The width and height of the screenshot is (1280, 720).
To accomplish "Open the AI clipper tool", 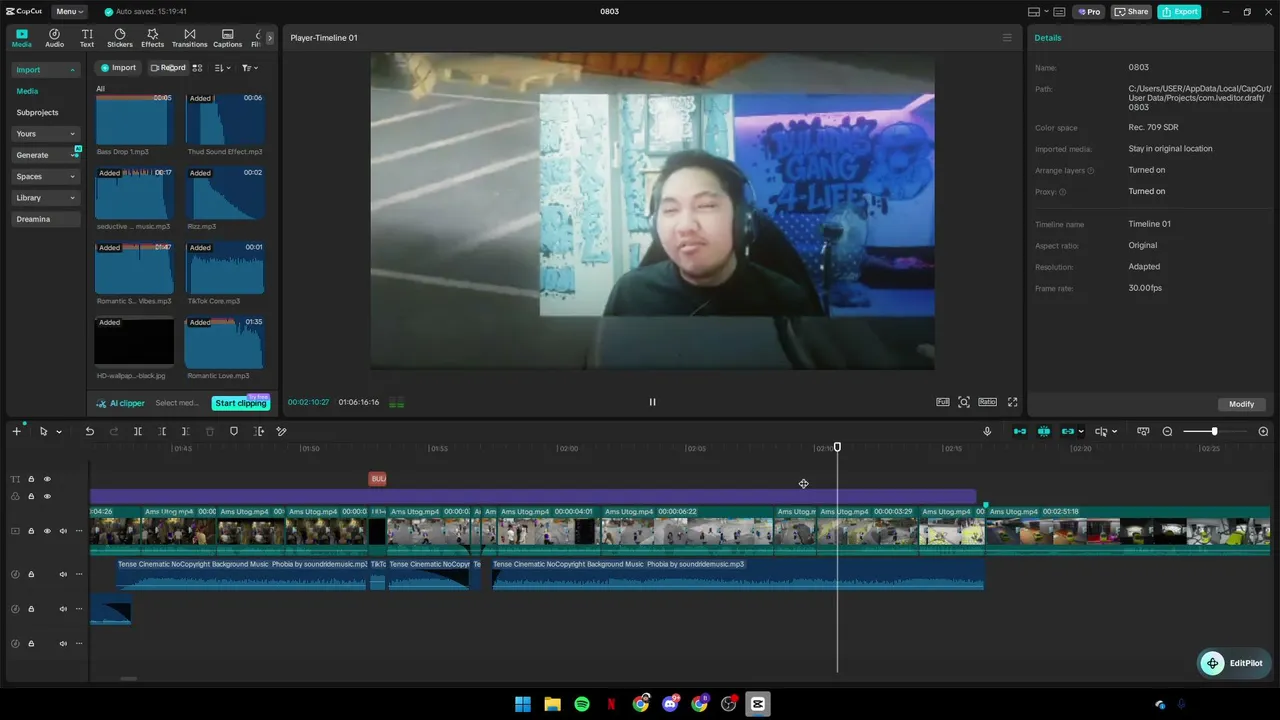I will click(x=120, y=403).
